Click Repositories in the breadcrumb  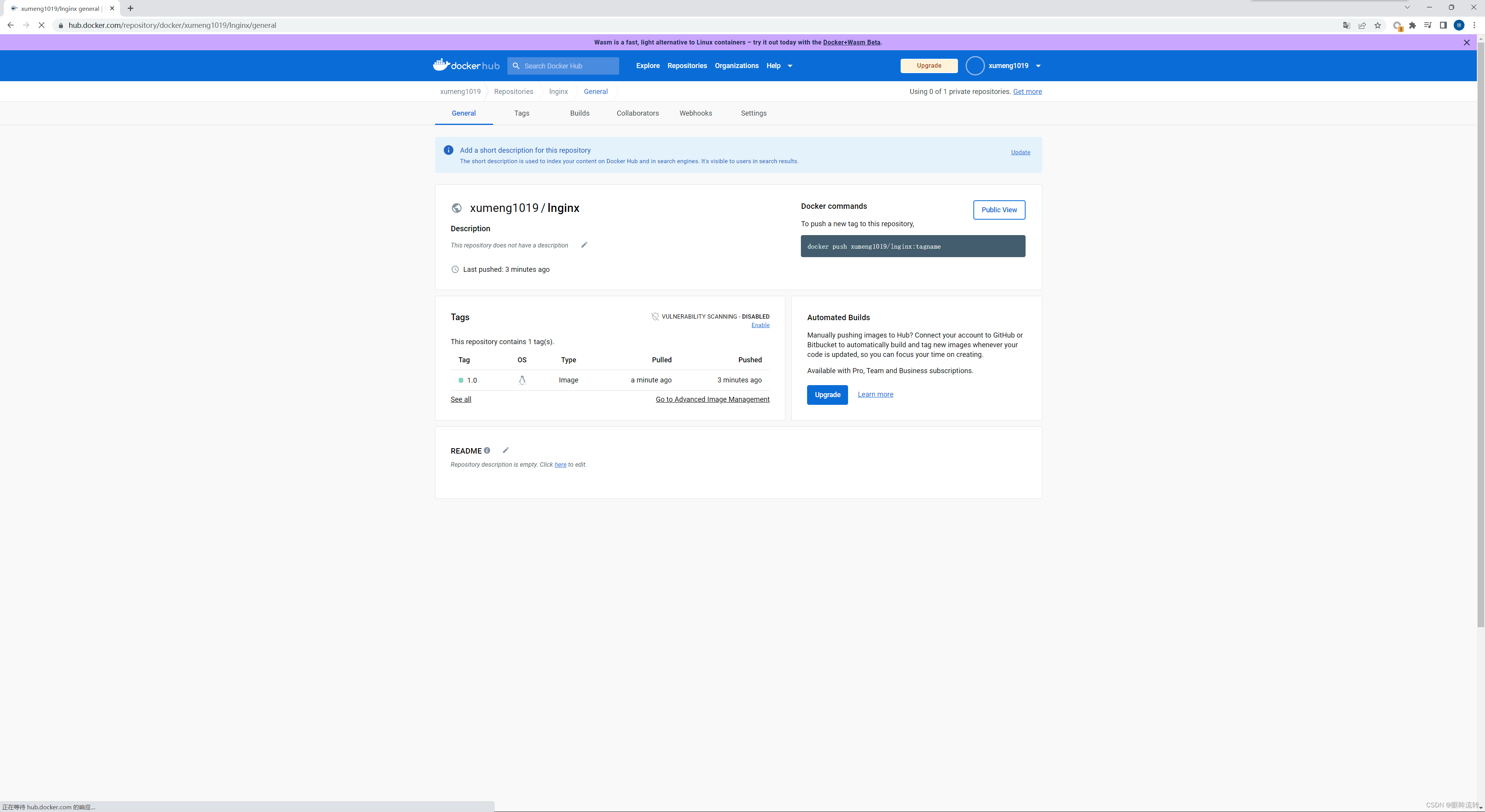514,92
